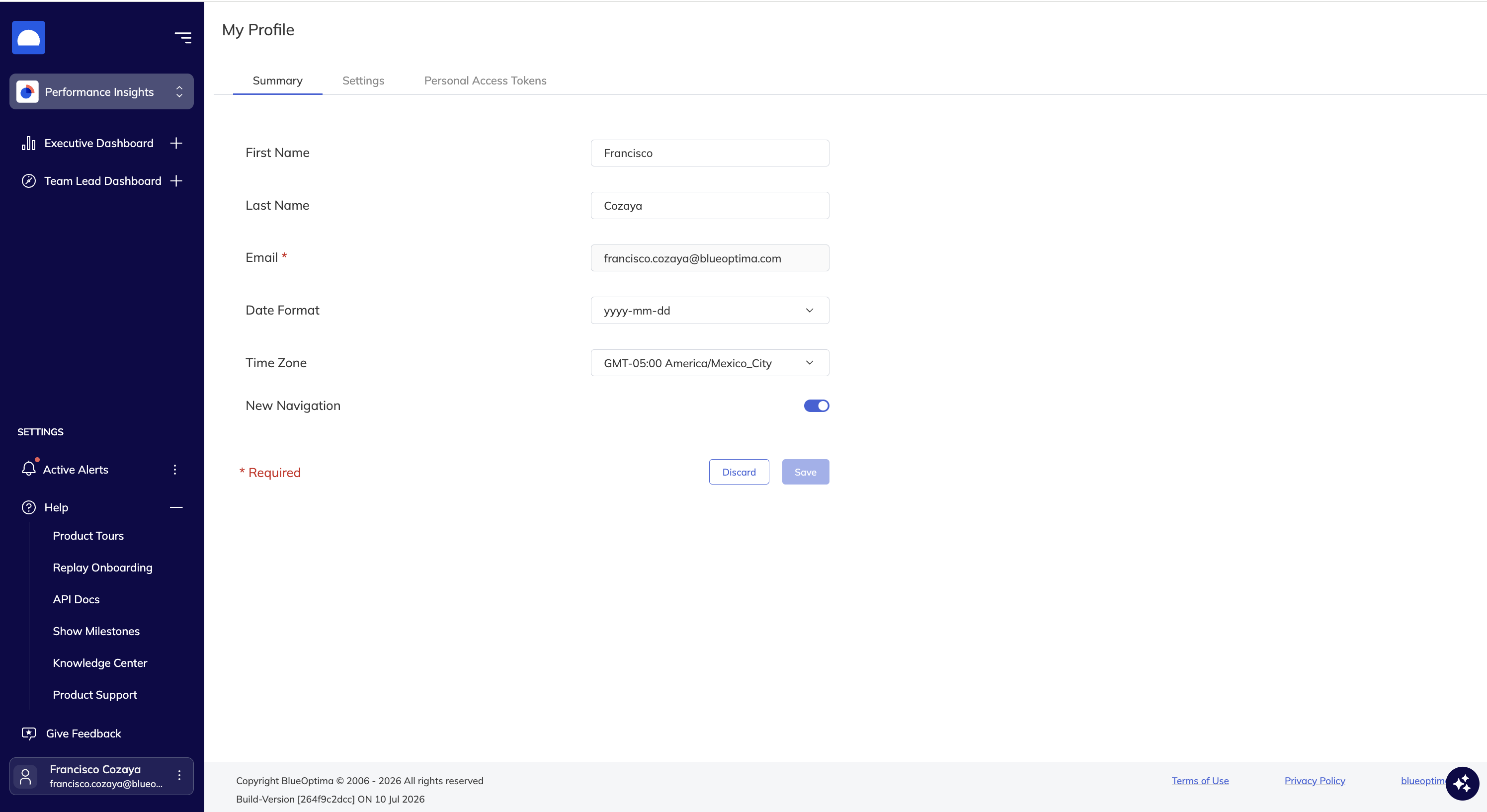Image resolution: width=1487 pixels, height=812 pixels.
Task: Open the Terms of Use link
Action: point(1200,781)
